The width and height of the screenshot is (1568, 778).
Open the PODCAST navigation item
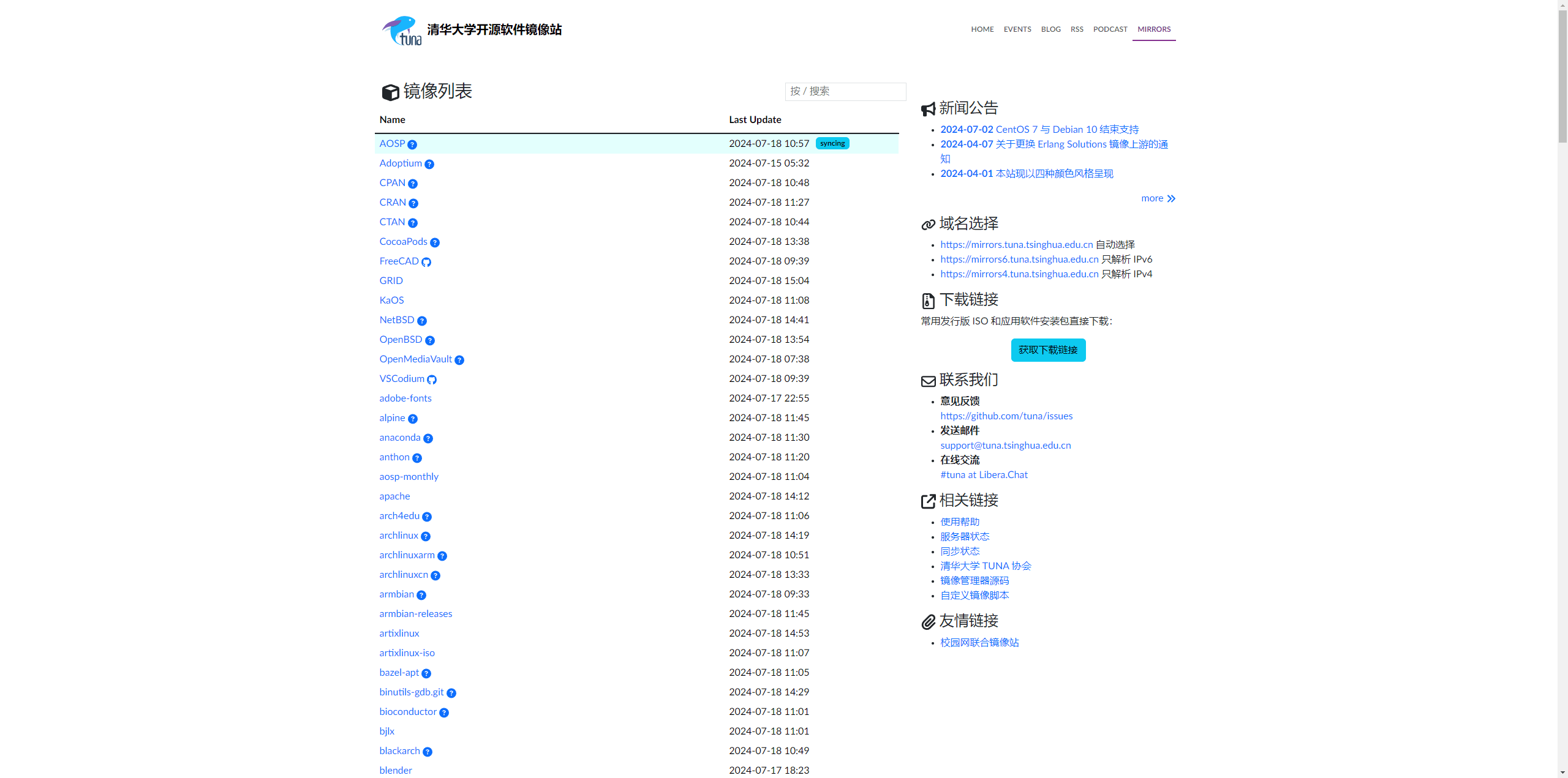[x=1110, y=29]
